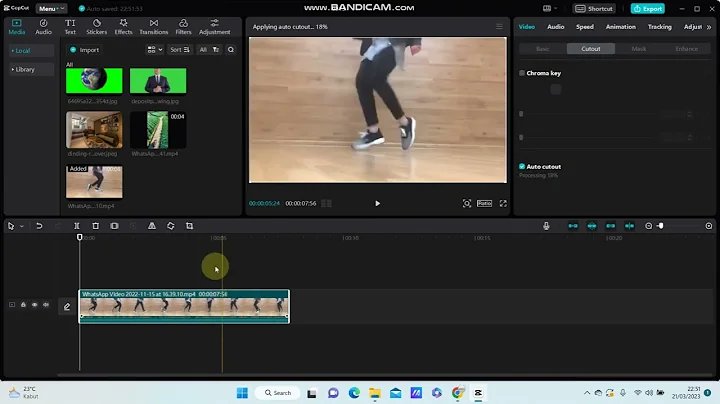Image resolution: width=720 pixels, height=404 pixels.
Task: Select the Added dancing video thumbnail
Action: click(94, 182)
